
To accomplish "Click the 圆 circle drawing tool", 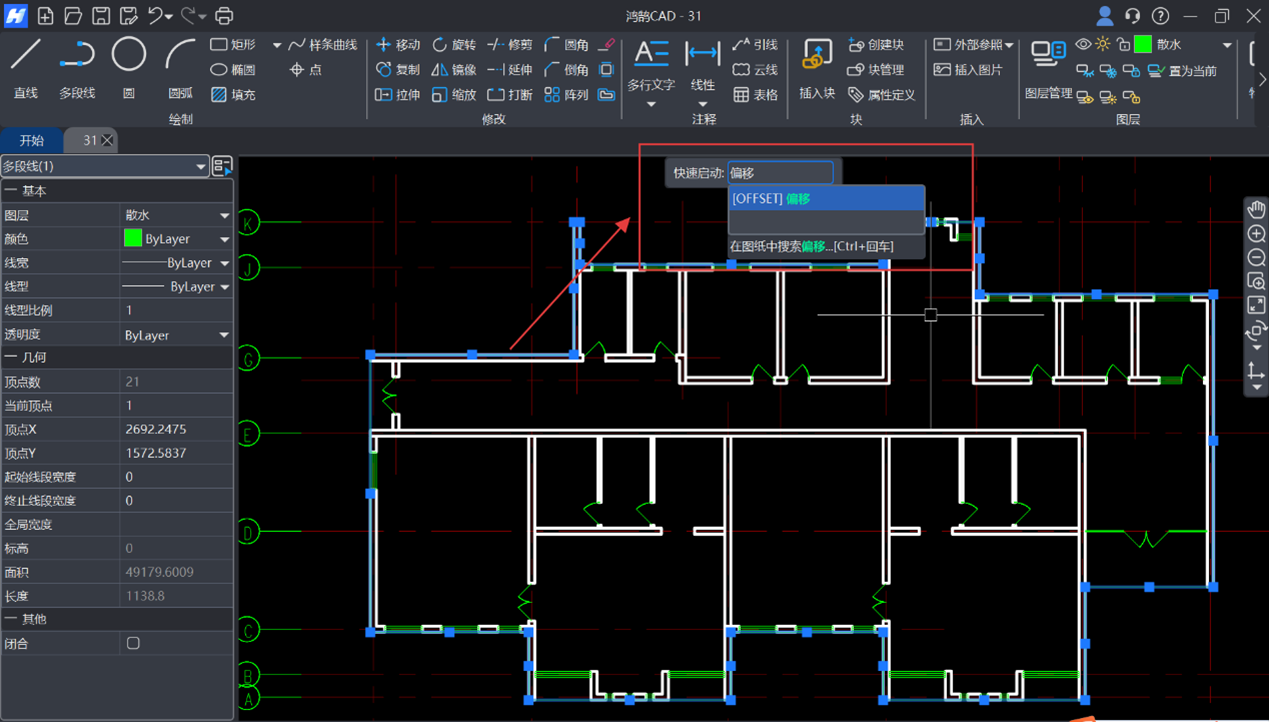I will 128,66.
